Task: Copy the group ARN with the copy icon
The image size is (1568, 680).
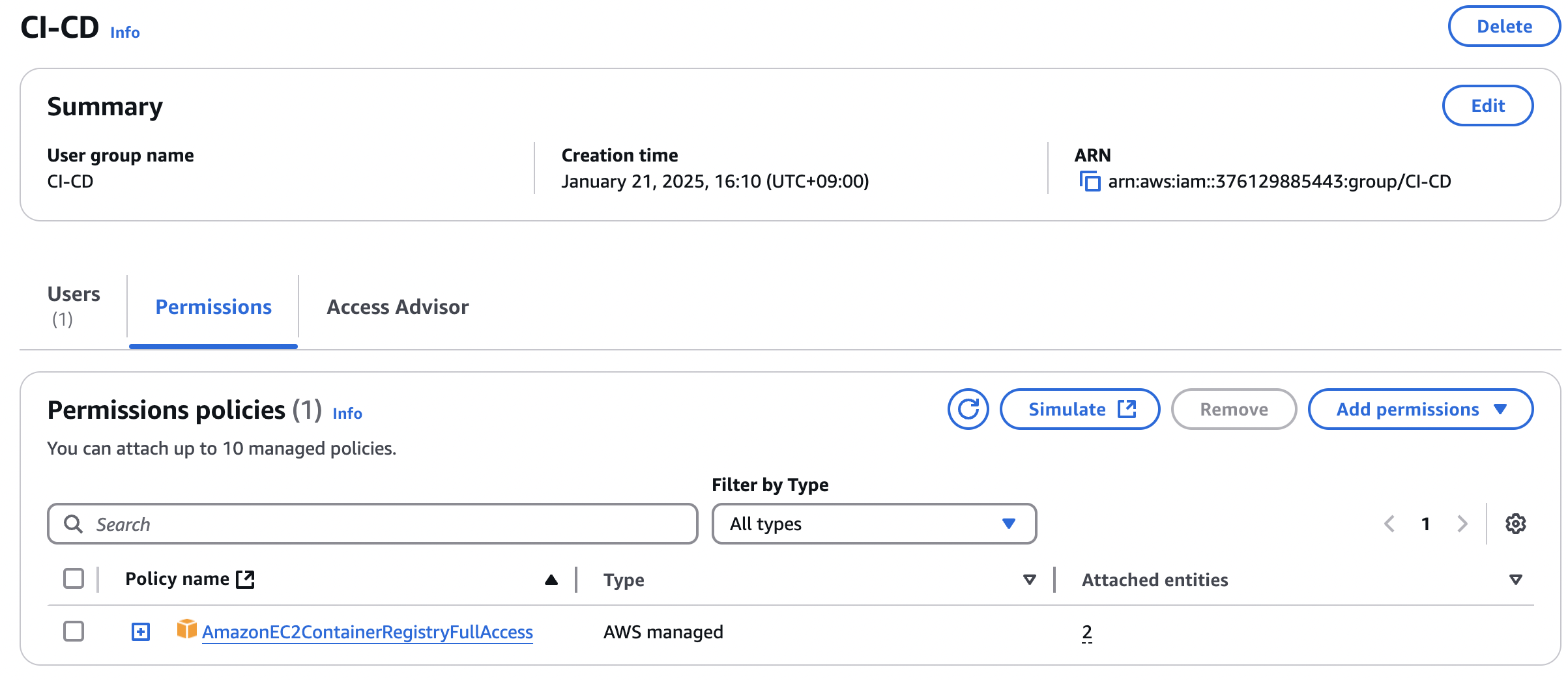Action: [x=1090, y=181]
